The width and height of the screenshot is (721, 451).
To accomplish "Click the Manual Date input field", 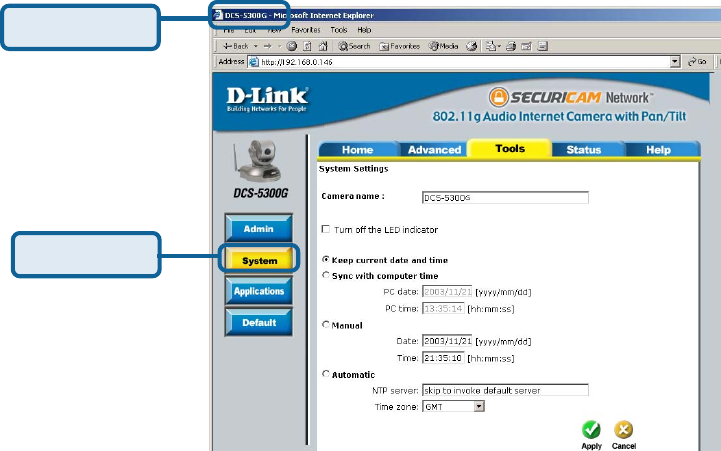I will coord(447,341).
